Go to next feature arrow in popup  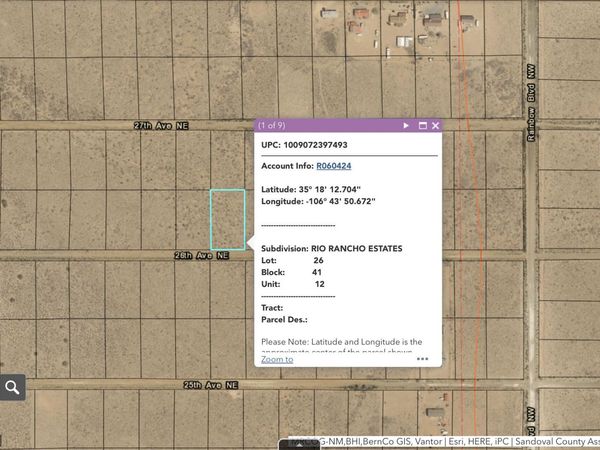tap(406, 126)
